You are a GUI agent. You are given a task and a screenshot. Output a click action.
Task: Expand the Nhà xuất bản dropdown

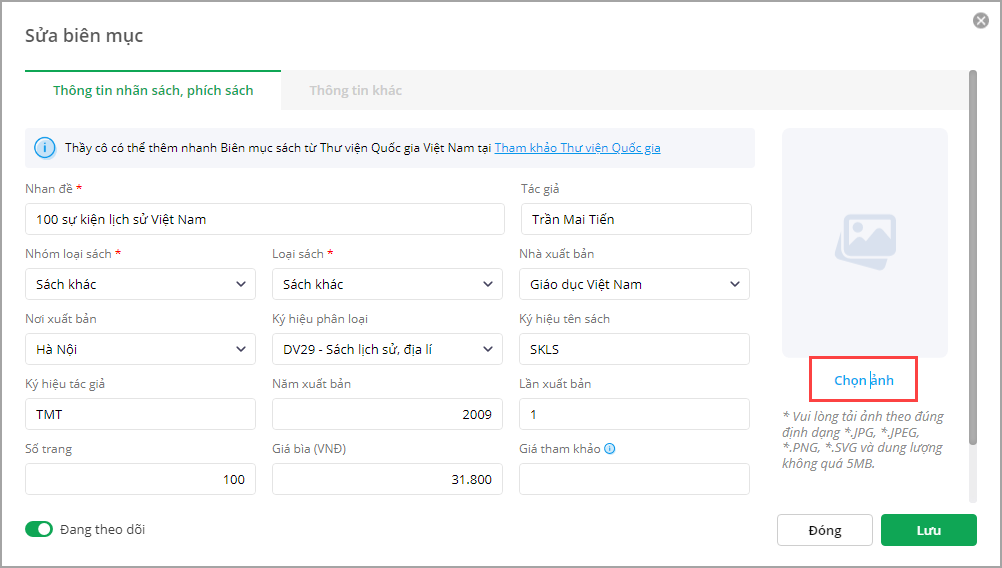click(x=634, y=284)
